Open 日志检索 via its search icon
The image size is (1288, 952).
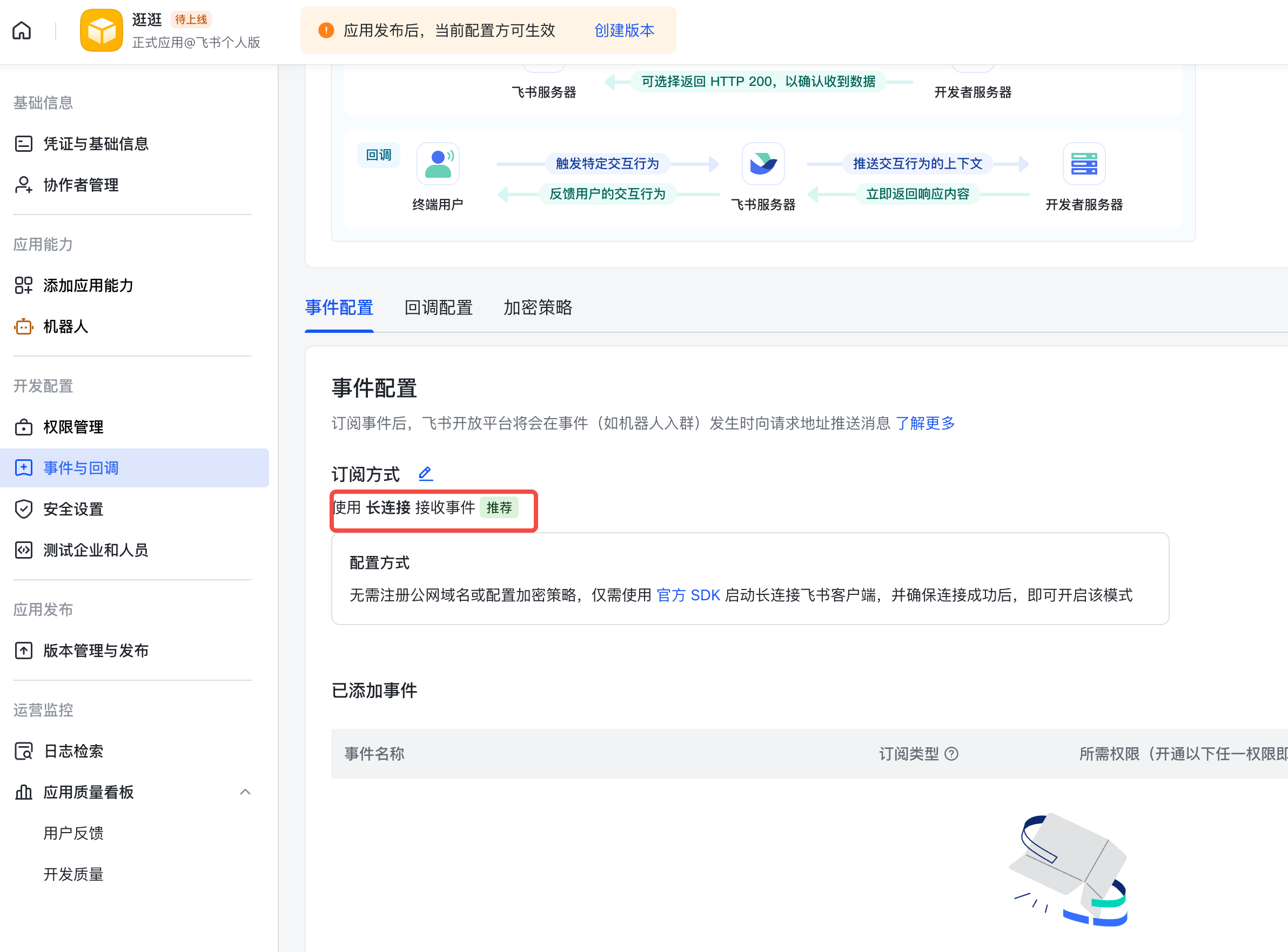pos(23,751)
